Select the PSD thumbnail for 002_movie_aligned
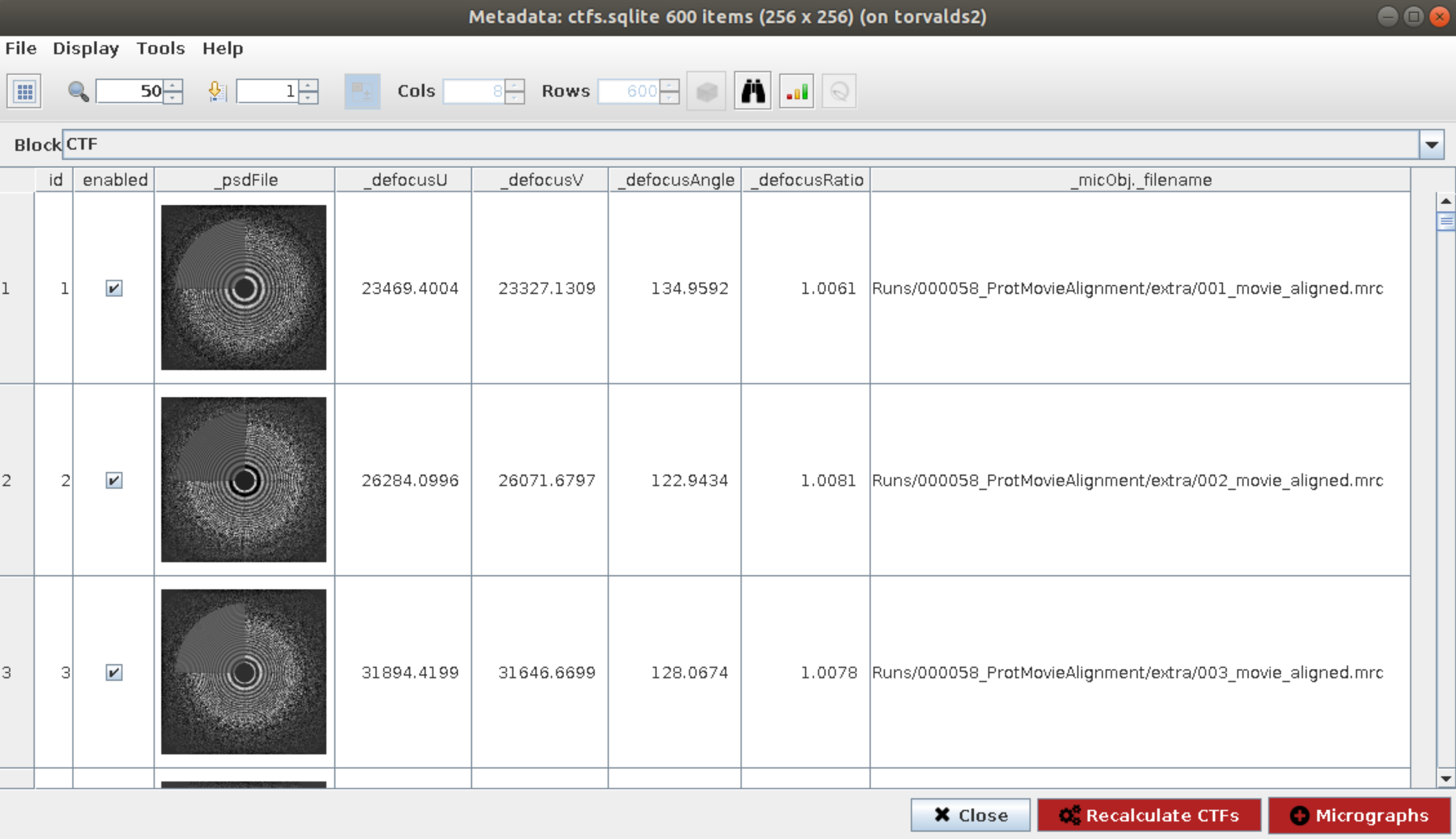The width and height of the screenshot is (1456, 839). coord(243,479)
